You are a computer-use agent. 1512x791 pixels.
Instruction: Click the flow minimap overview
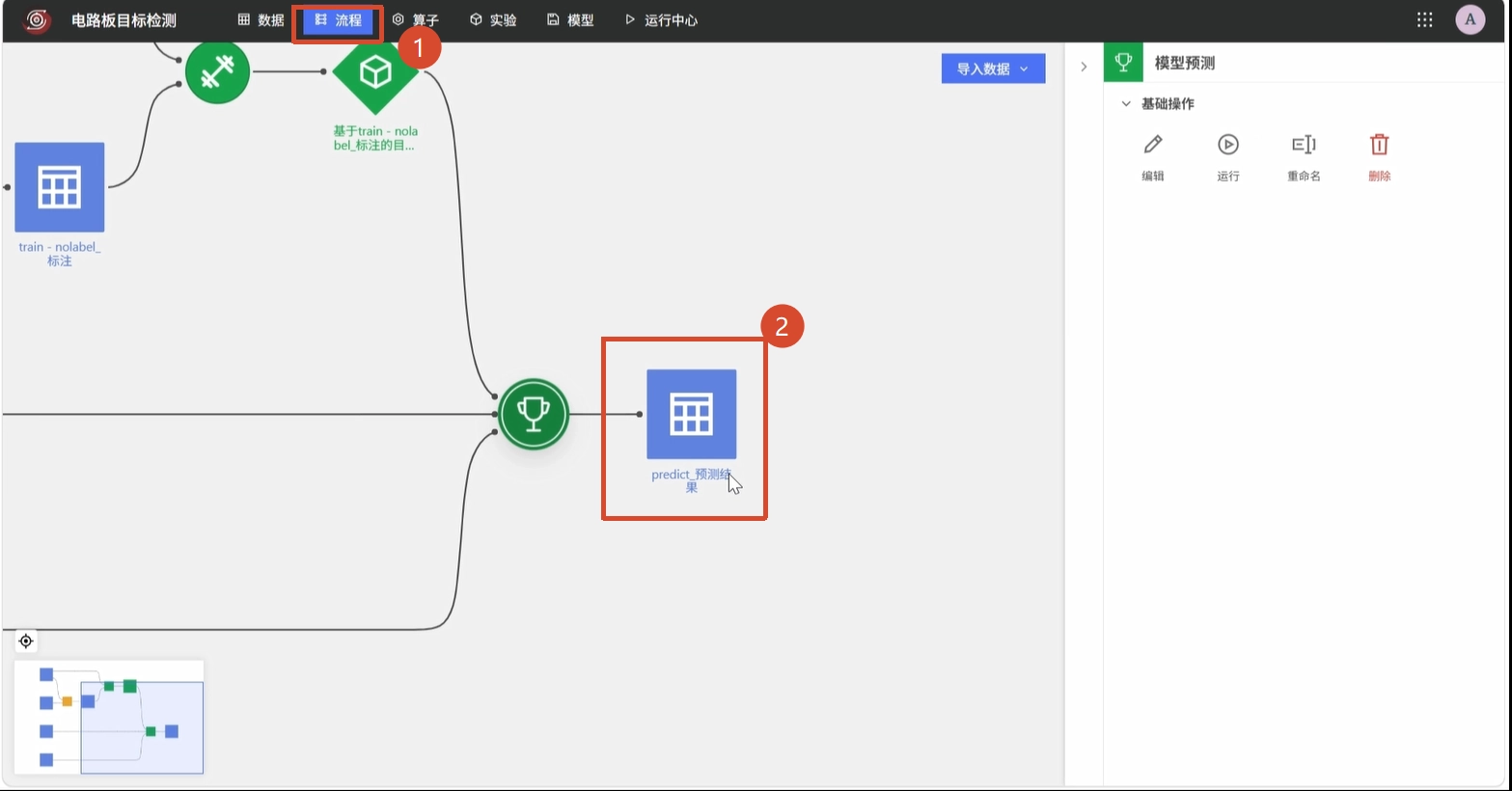pos(109,717)
